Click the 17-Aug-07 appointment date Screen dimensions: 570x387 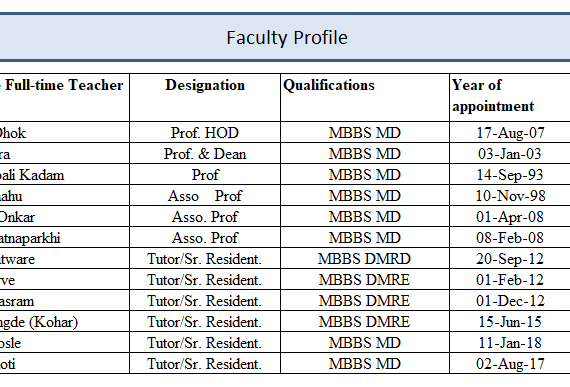point(510,132)
